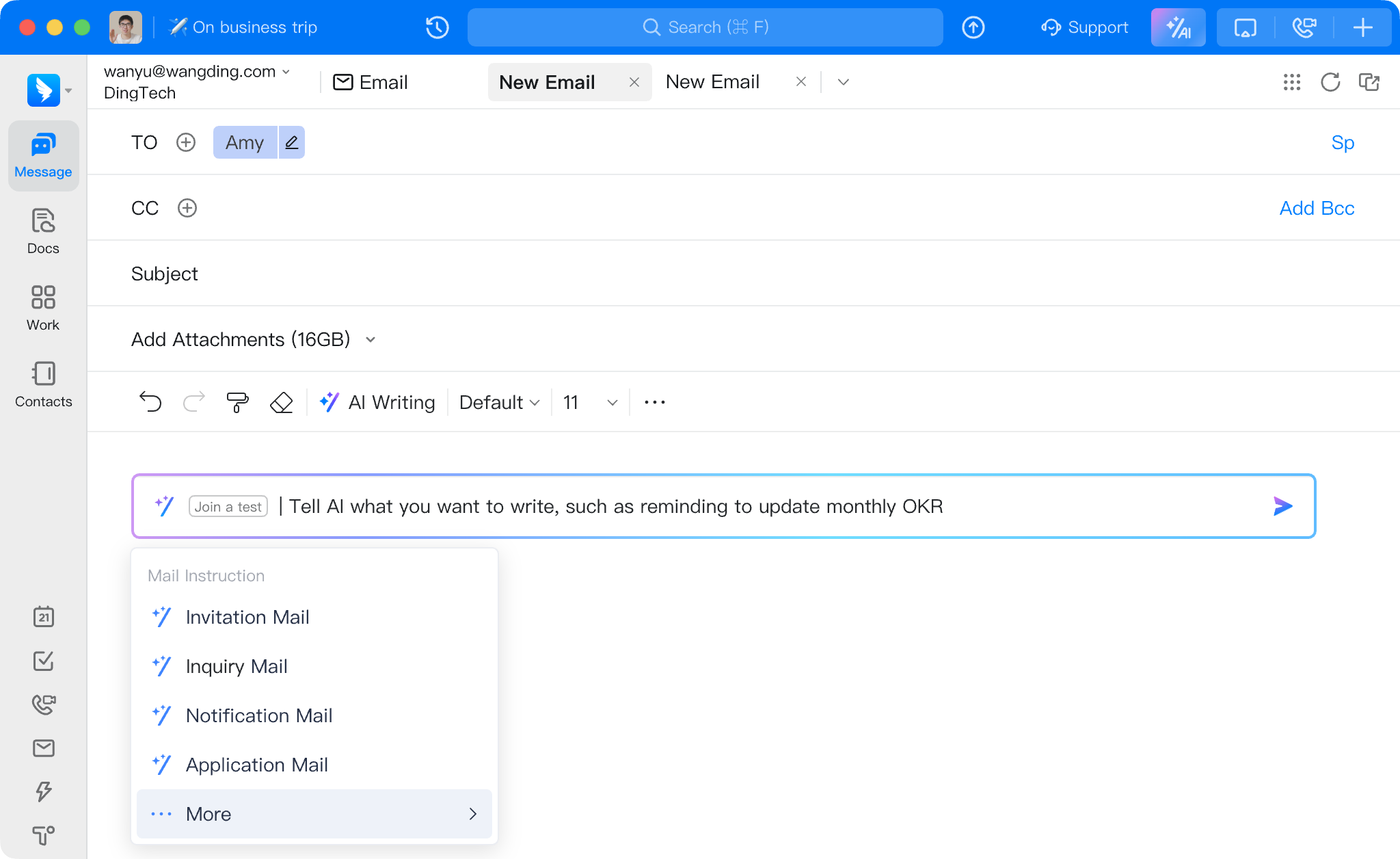Screen dimensions: 1400x859
Task: Open the Calendar in the sidebar
Action: click(x=43, y=617)
